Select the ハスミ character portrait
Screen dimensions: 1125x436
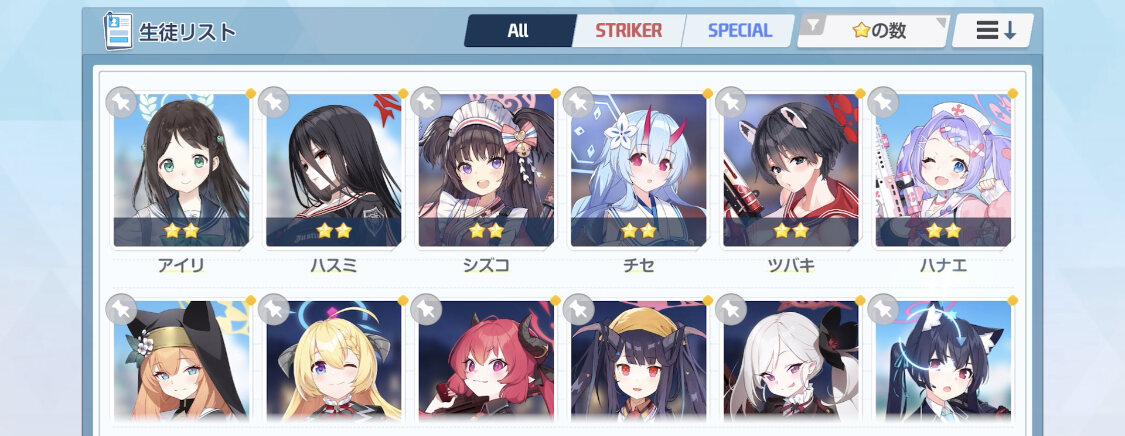(x=334, y=170)
